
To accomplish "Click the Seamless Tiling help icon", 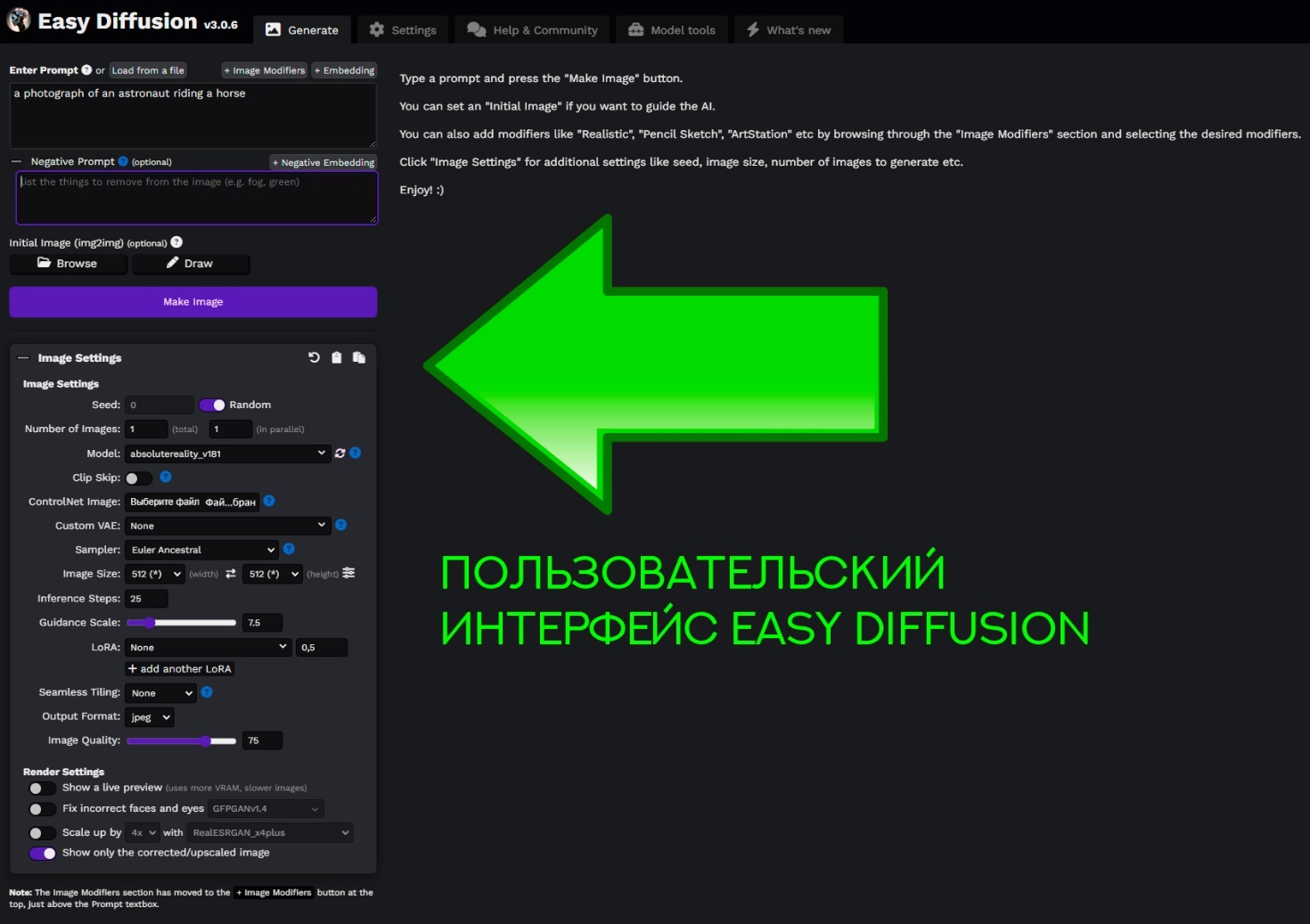I will click(x=207, y=692).
